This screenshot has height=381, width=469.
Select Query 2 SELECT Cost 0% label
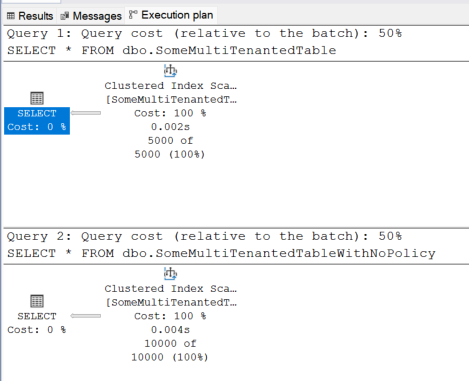tap(37, 323)
